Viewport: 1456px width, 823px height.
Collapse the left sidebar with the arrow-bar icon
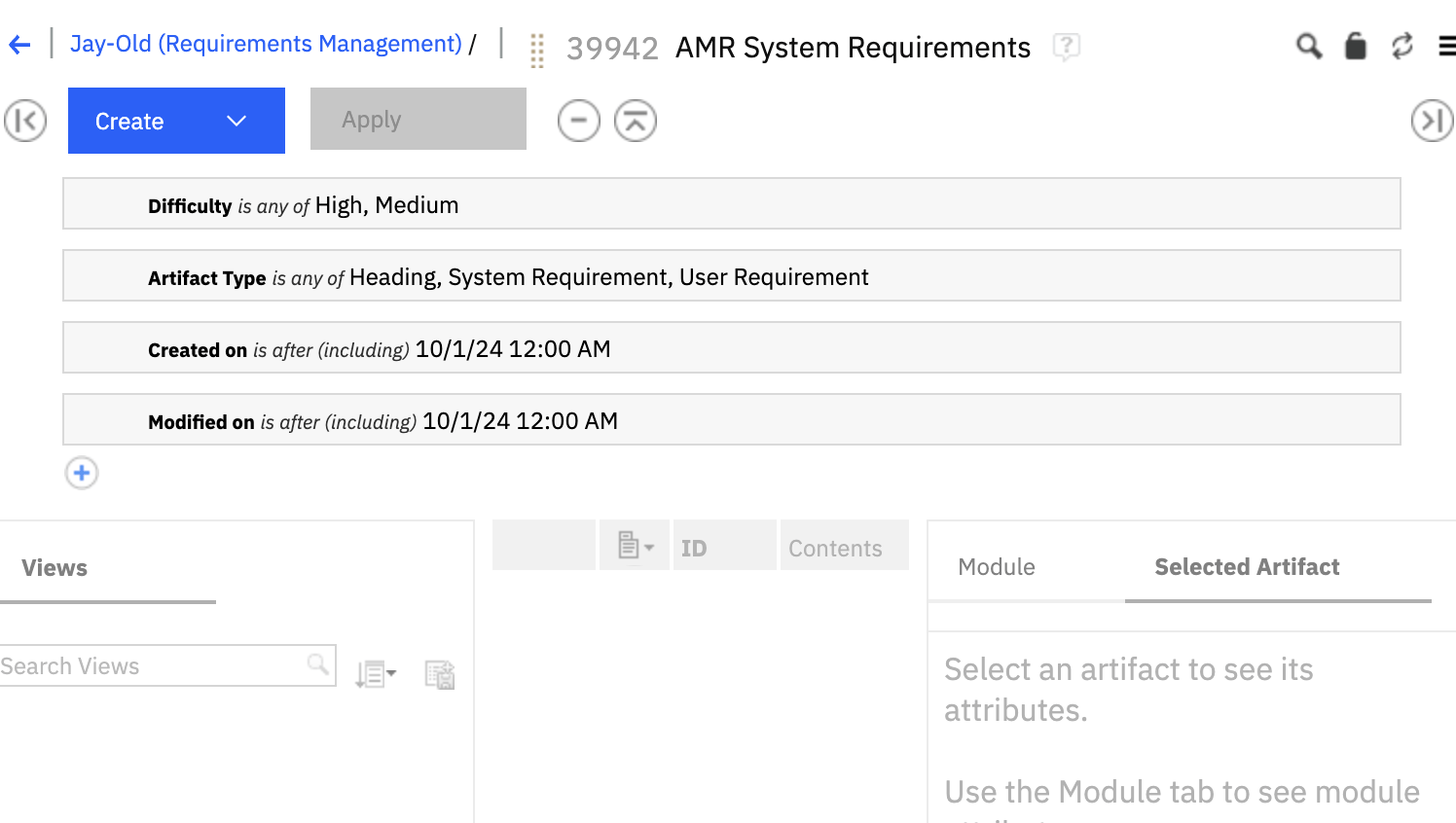(x=25, y=121)
